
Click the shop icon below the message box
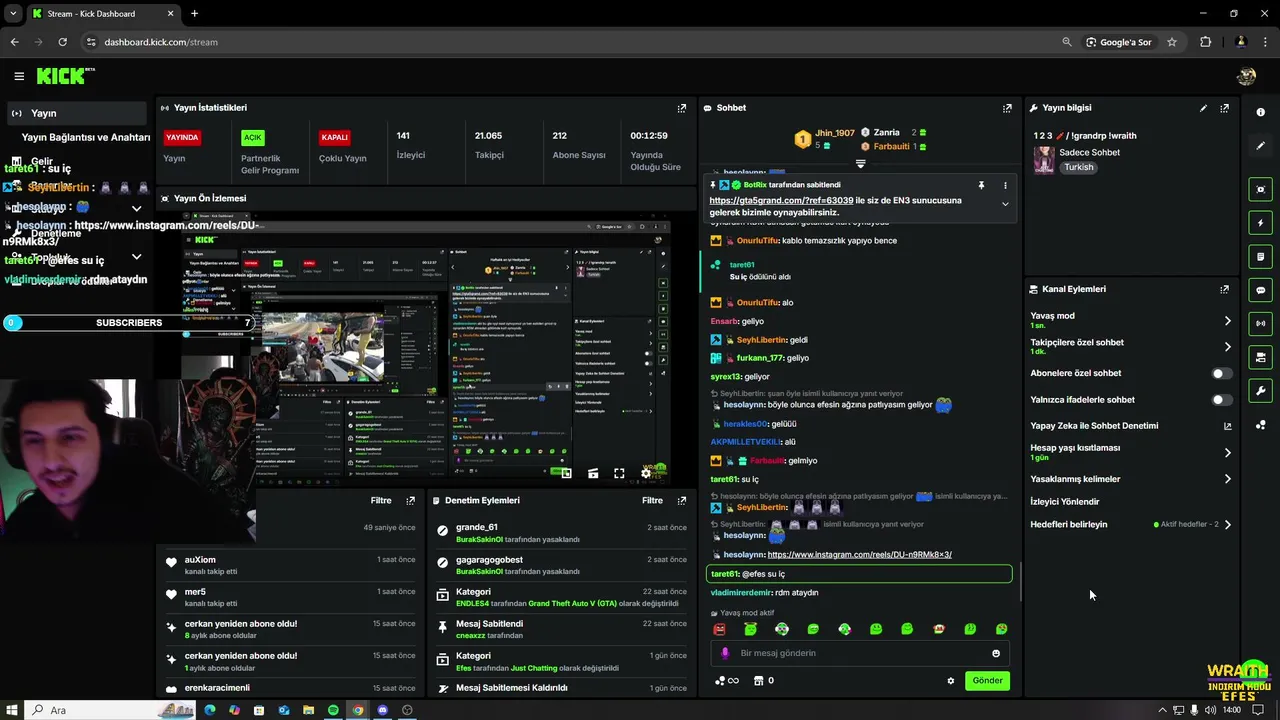tap(758, 681)
